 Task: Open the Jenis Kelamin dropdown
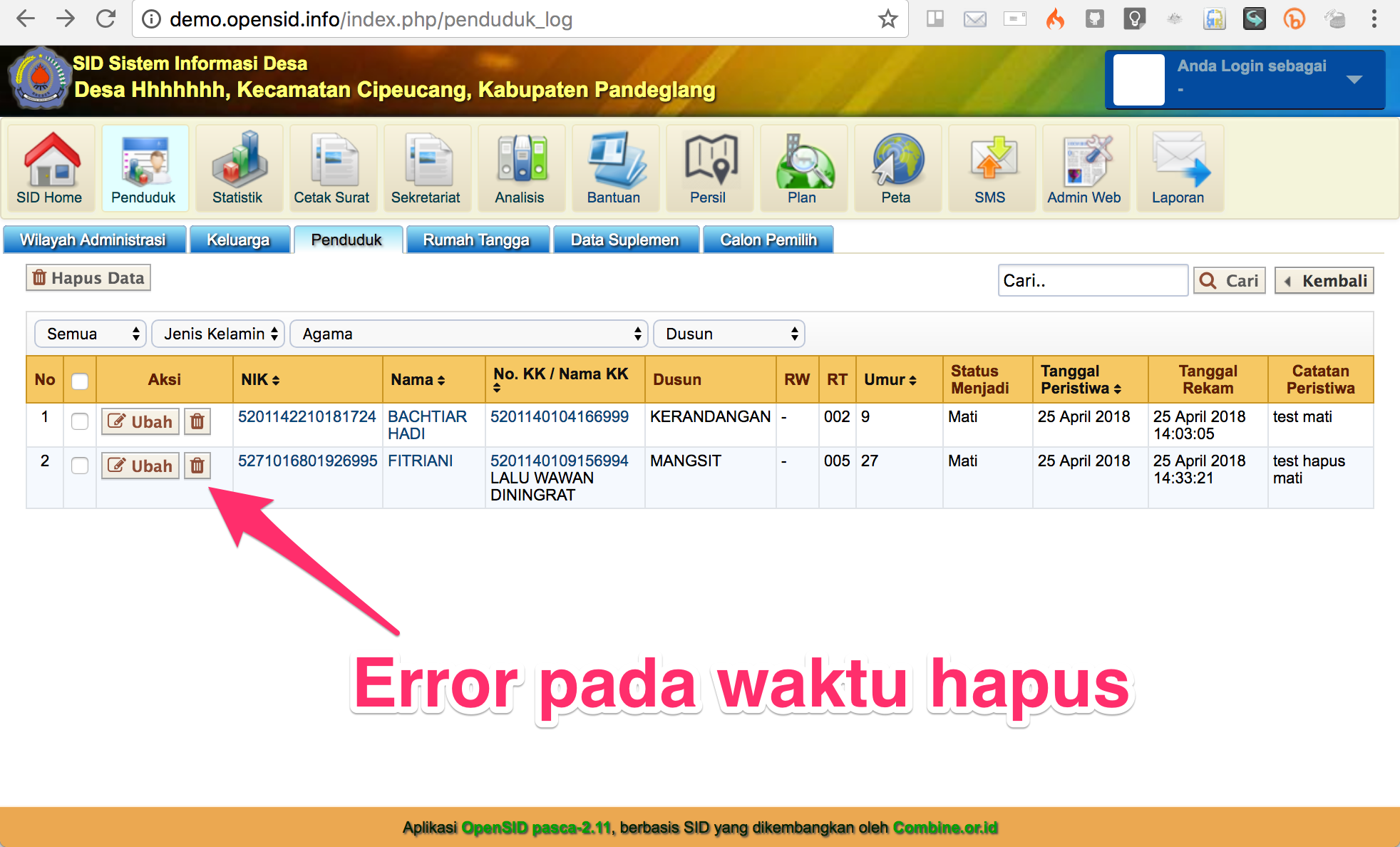218,334
